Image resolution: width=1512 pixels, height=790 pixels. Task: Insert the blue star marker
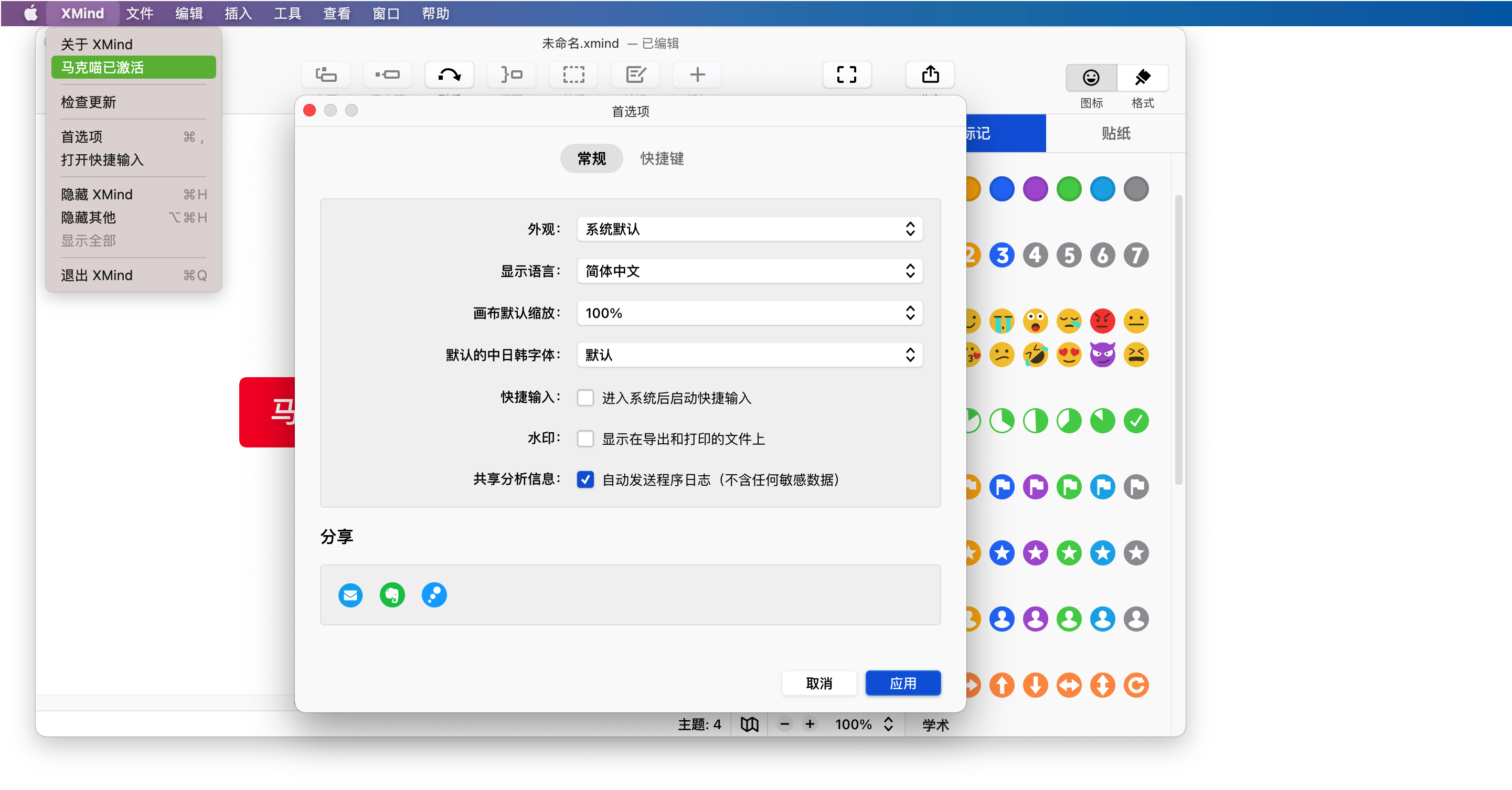1002,552
